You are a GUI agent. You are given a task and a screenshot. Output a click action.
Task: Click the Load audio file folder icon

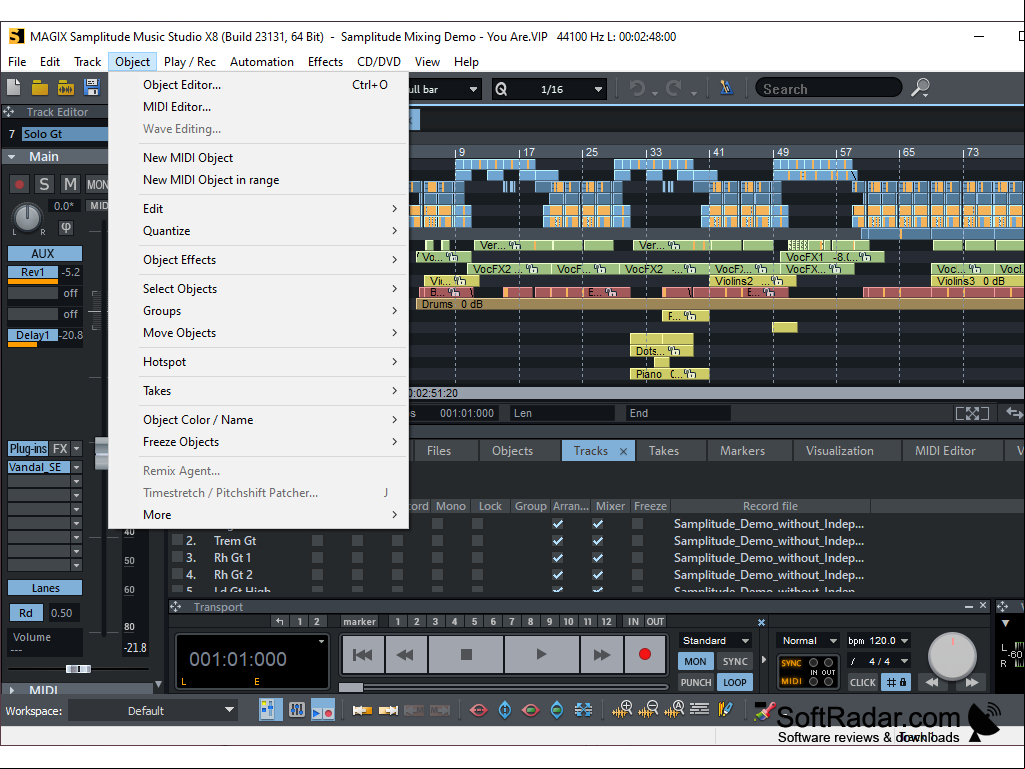[65, 88]
